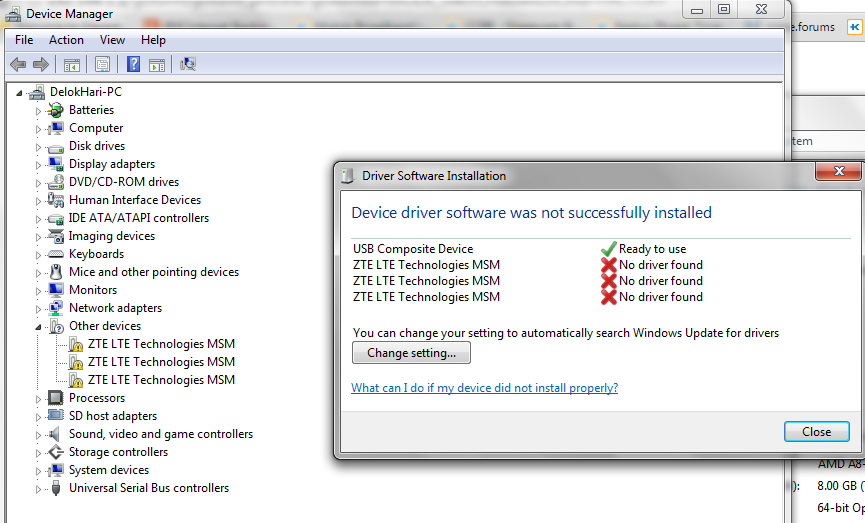Click the Device Manager title bar icon
Image resolution: width=865 pixels, height=523 pixels.
click(x=14, y=14)
